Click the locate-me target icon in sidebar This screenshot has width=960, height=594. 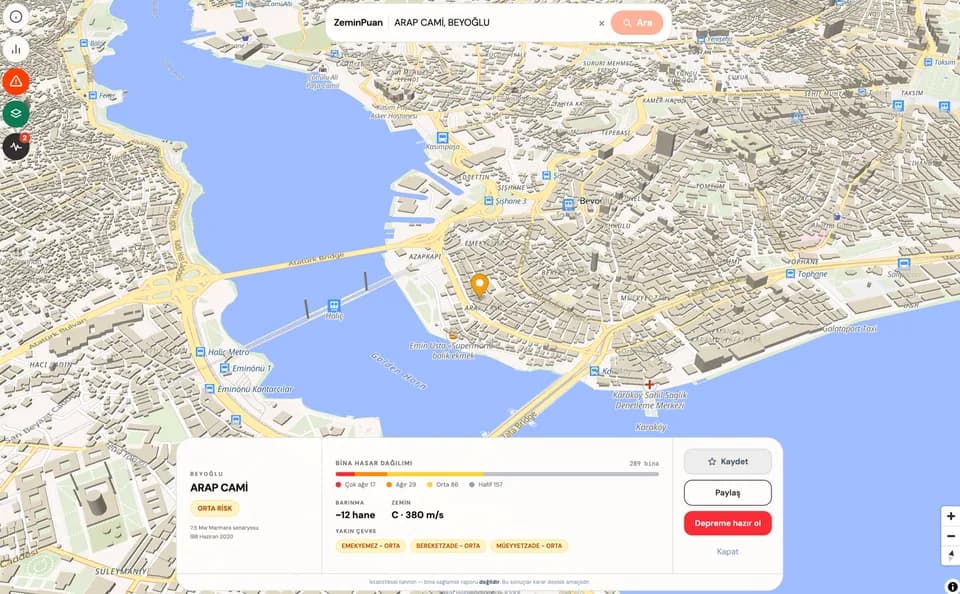point(16,17)
